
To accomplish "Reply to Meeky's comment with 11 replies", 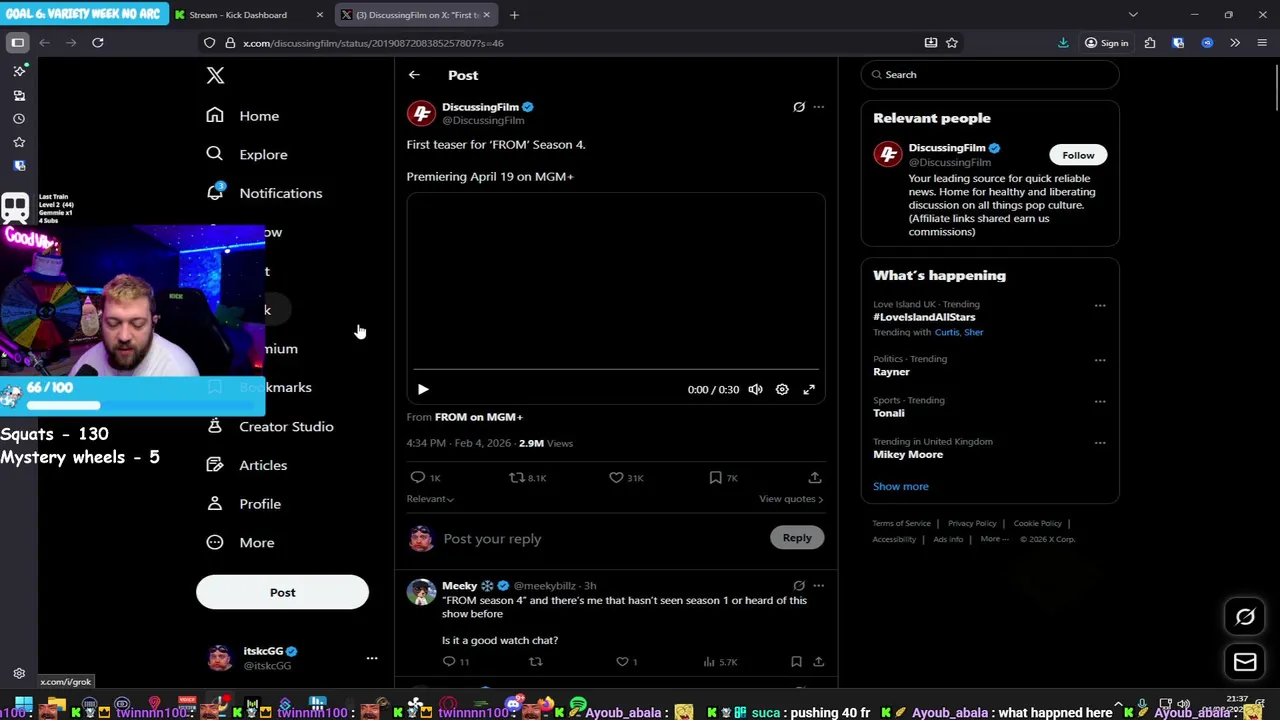I will coord(456,662).
